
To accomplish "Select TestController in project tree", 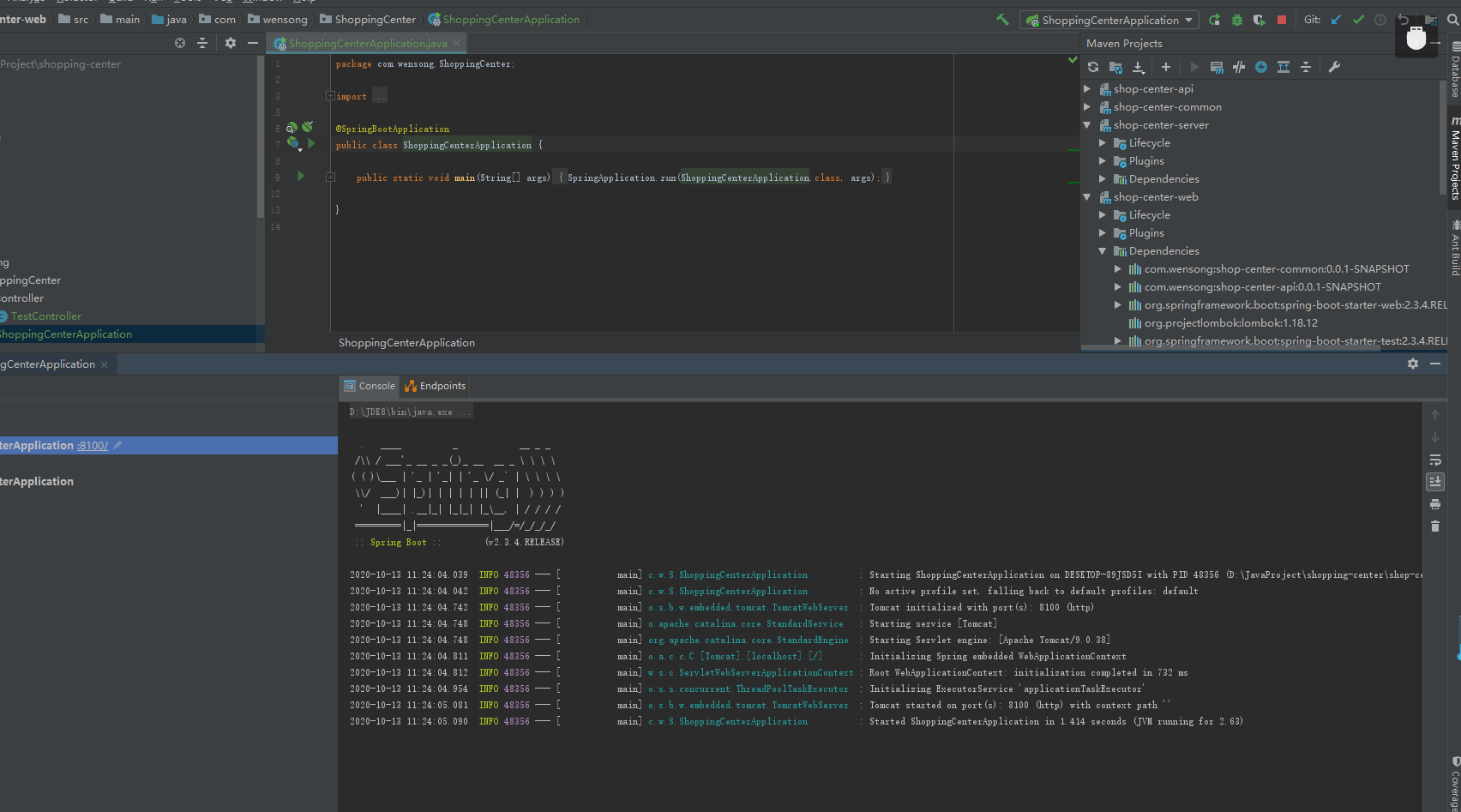I will pyautogui.click(x=46, y=316).
